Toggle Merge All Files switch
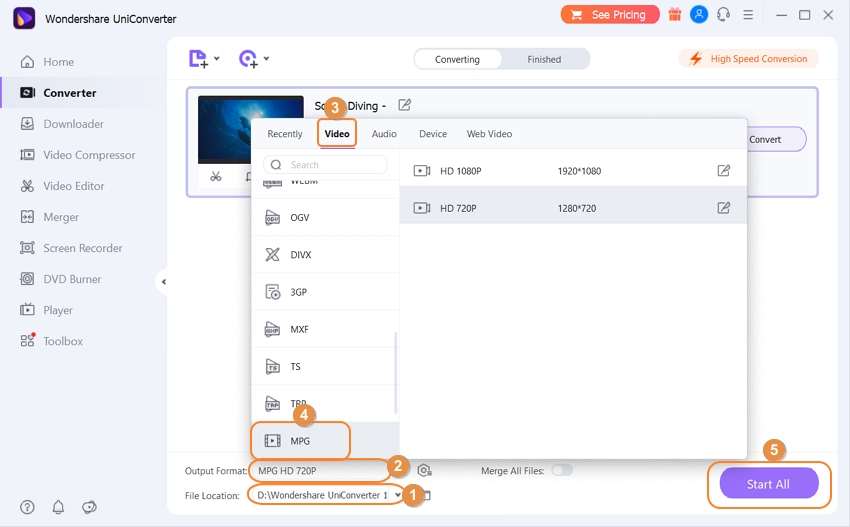 [x=562, y=470]
